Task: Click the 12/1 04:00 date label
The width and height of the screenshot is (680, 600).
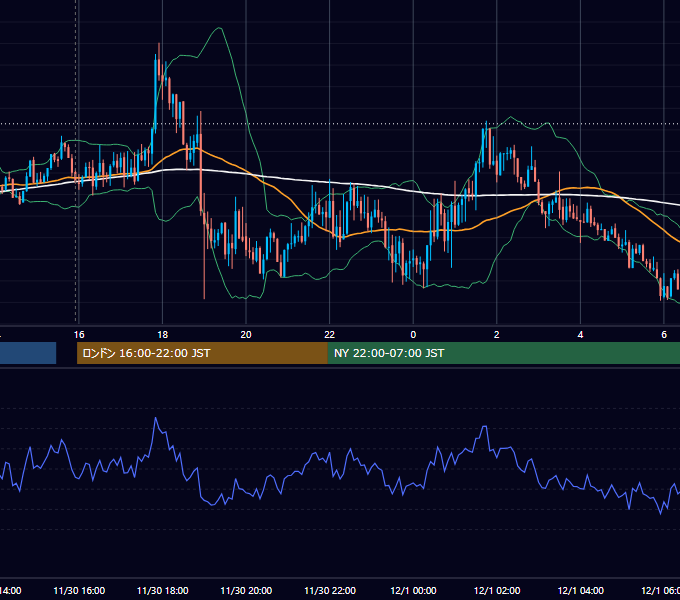Action: 580,591
